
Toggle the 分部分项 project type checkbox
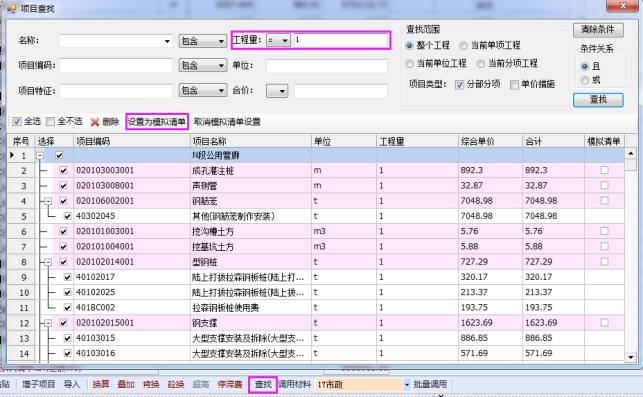coord(459,84)
